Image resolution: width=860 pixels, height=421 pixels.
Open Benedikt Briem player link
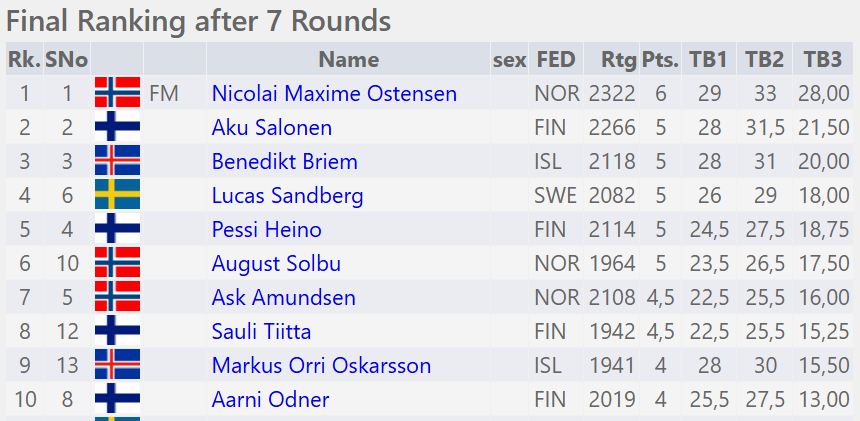[x=284, y=162]
